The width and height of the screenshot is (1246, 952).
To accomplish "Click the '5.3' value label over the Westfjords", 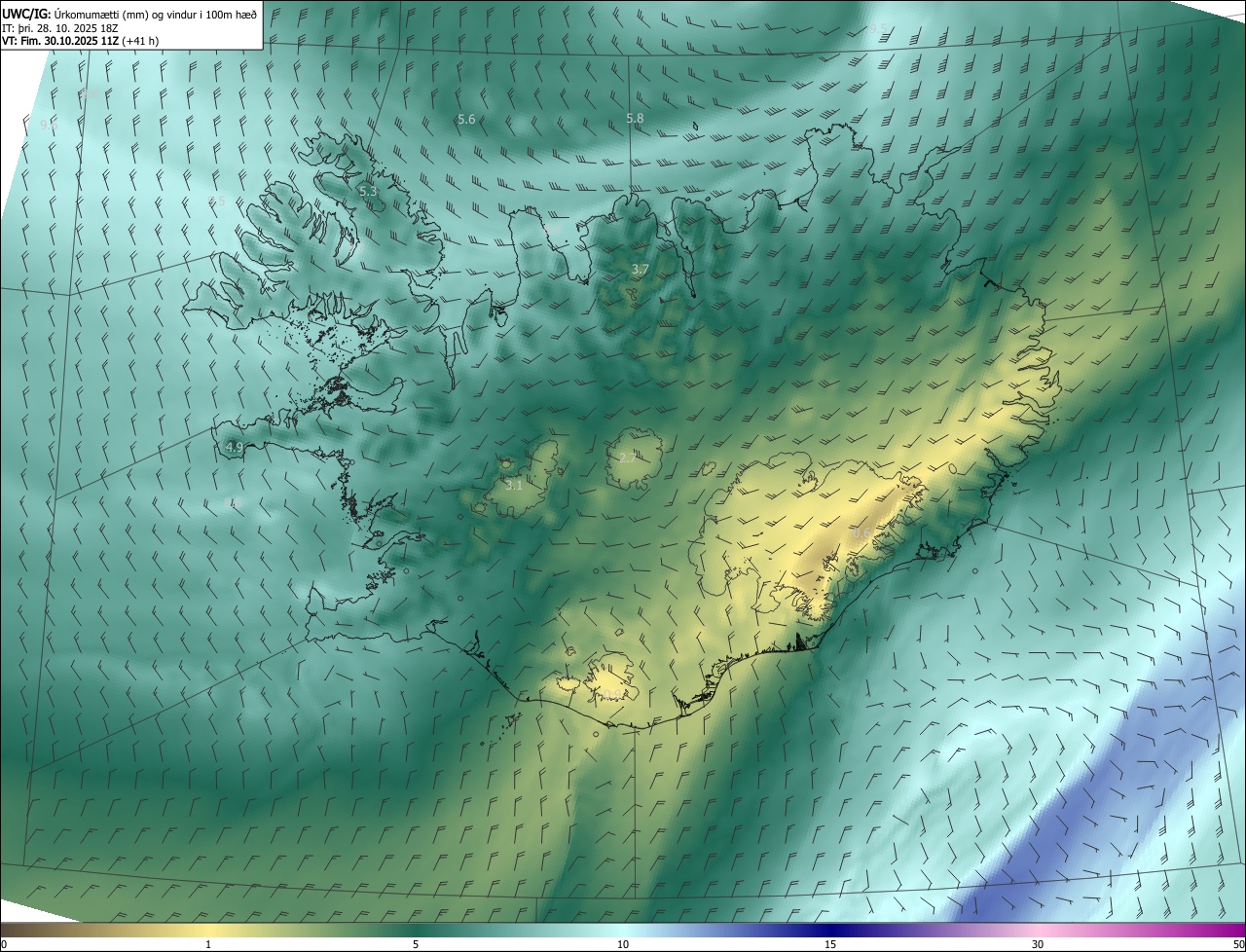I will (x=368, y=192).
